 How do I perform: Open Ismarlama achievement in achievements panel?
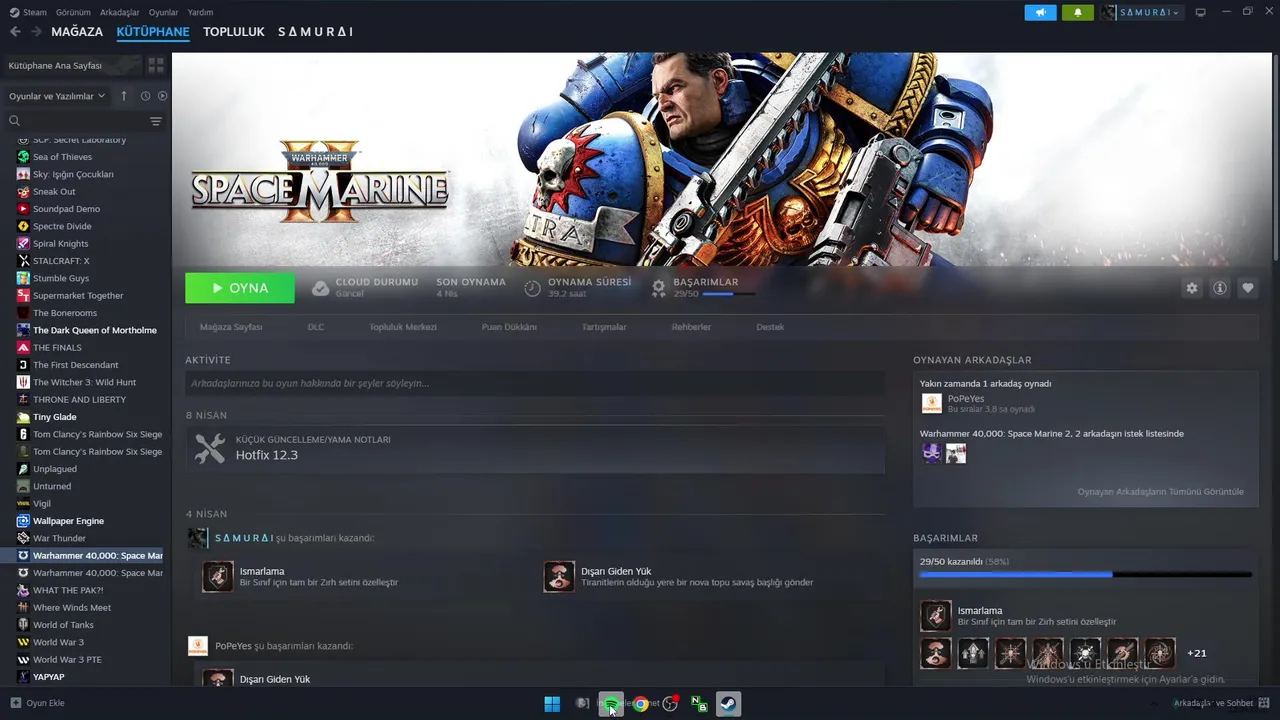click(936, 616)
